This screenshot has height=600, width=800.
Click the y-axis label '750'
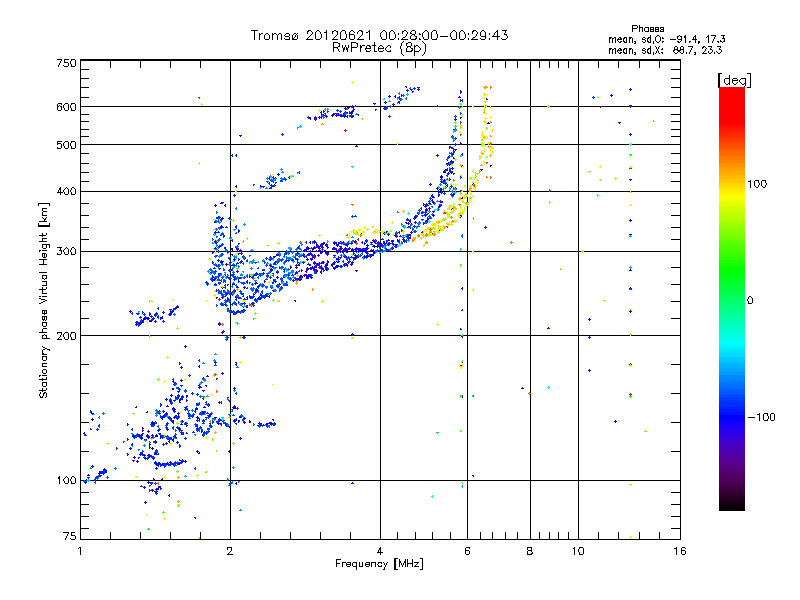tap(66, 63)
